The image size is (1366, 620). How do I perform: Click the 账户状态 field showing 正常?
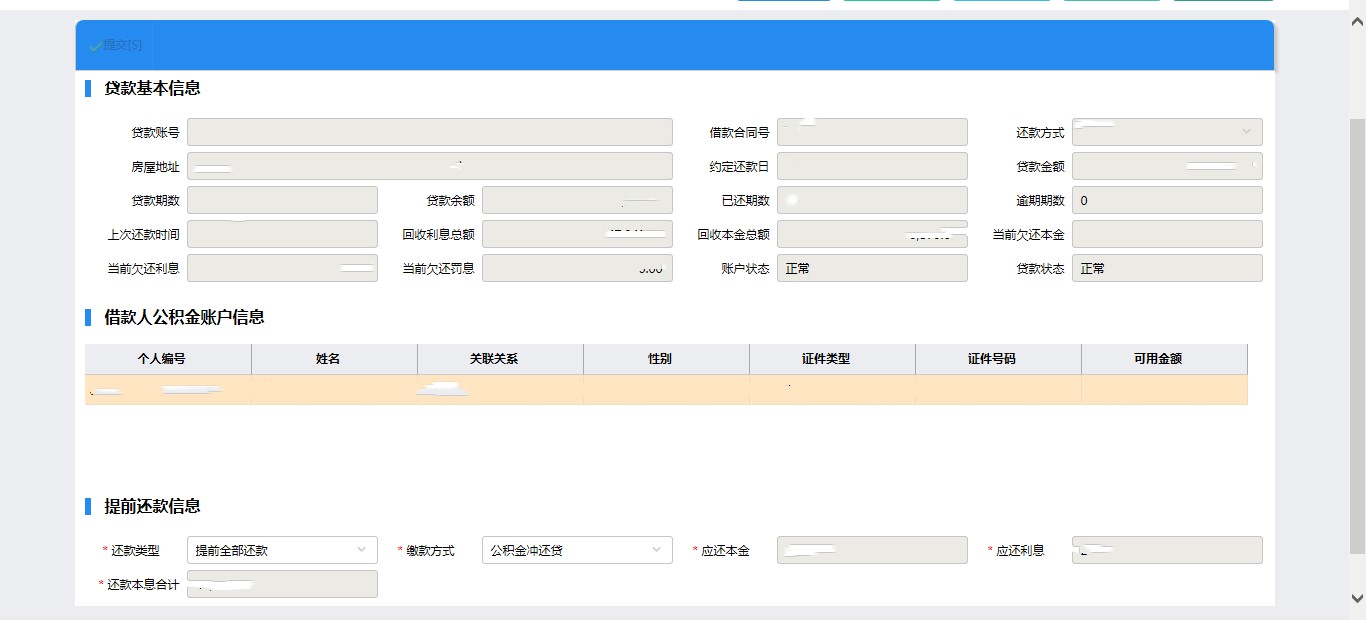[x=872, y=268]
